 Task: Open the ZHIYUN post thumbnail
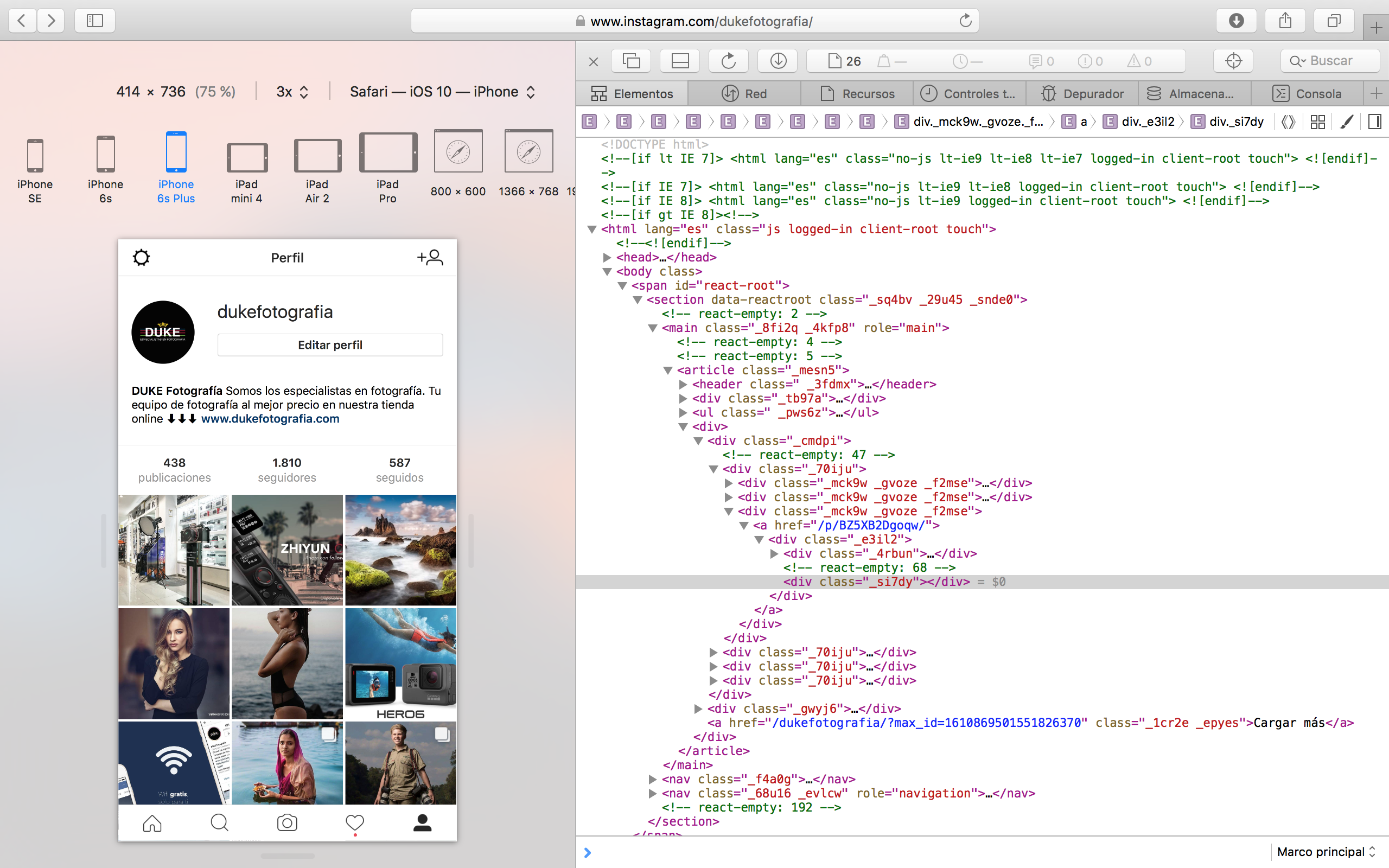[287, 550]
